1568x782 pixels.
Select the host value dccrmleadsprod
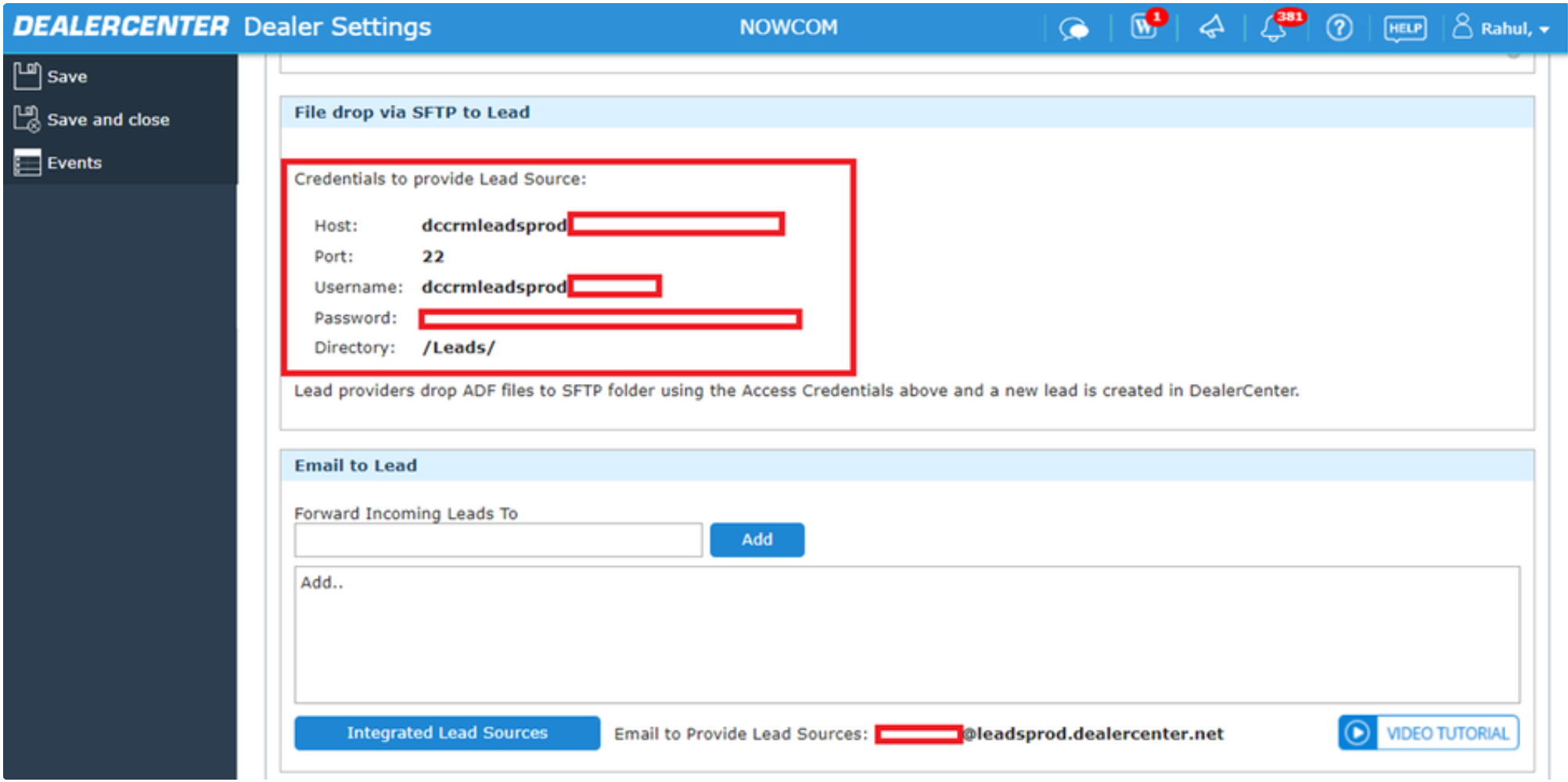[x=494, y=225]
